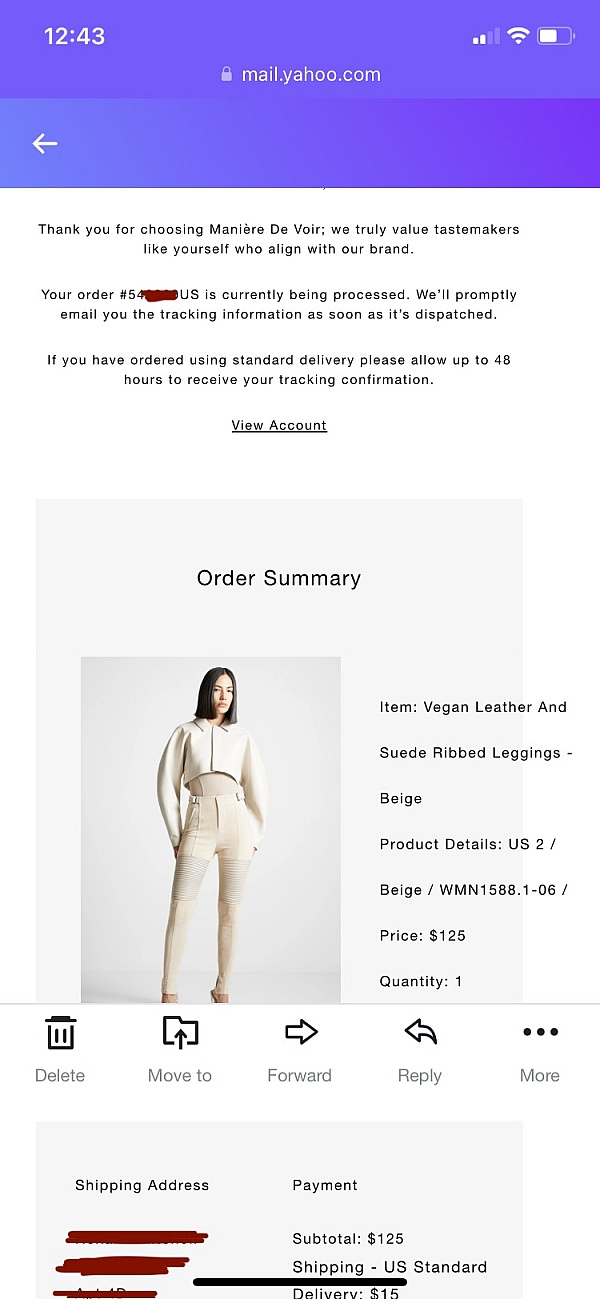Tap the home indicator bar
This screenshot has height=1299, width=600.
[300, 1281]
